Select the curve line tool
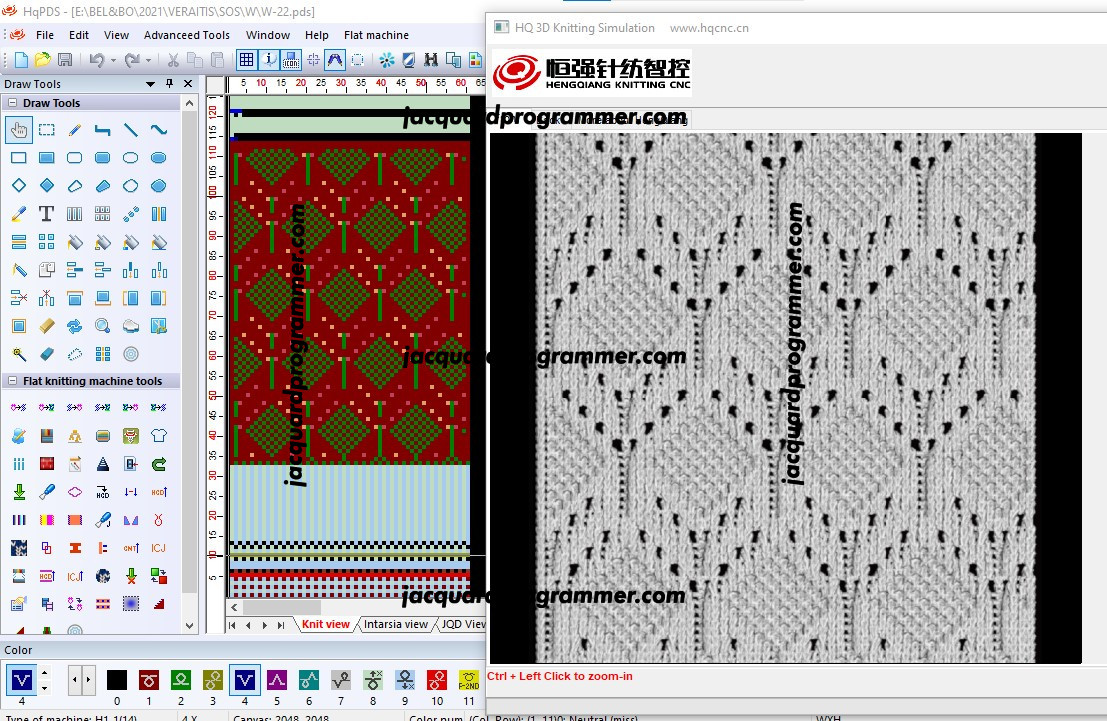Image resolution: width=1107 pixels, height=721 pixels. coord(159,130)
